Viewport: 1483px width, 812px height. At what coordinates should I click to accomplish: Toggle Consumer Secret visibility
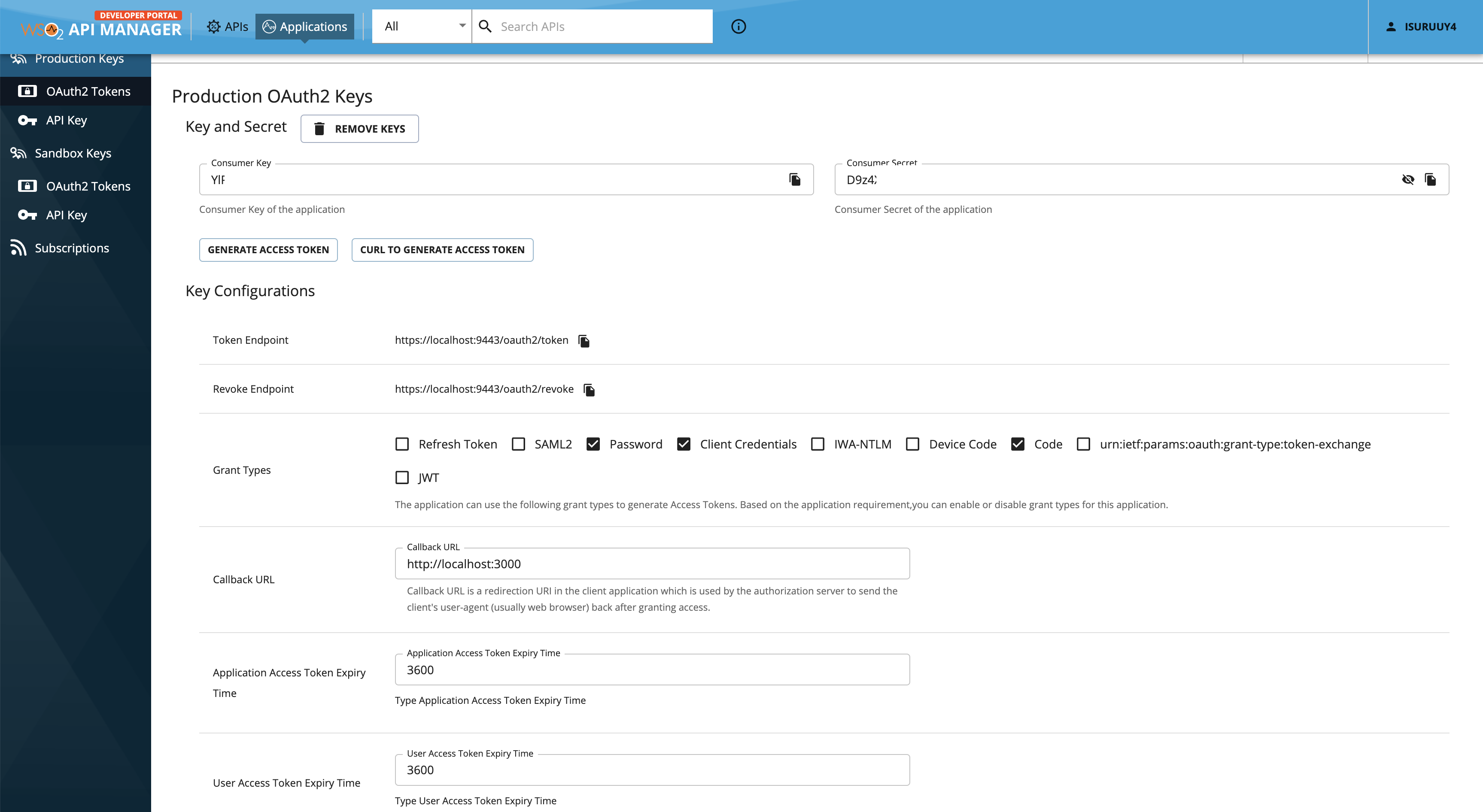click(1408, 179)
